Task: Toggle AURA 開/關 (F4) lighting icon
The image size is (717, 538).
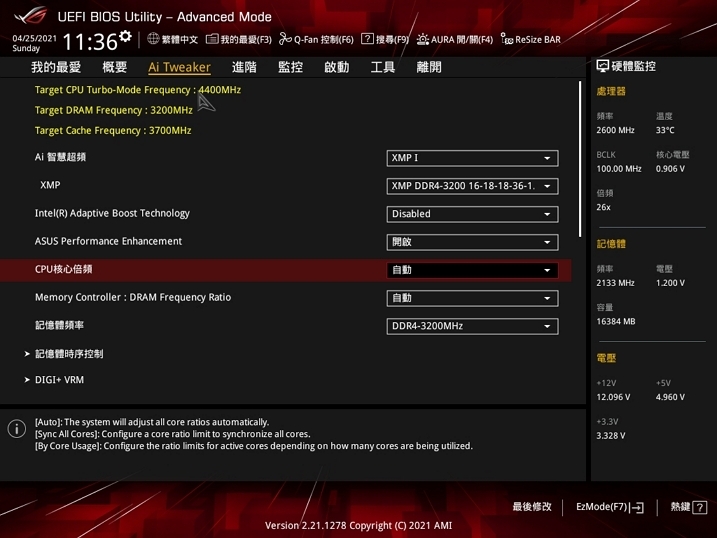Action: click(423, 39)
